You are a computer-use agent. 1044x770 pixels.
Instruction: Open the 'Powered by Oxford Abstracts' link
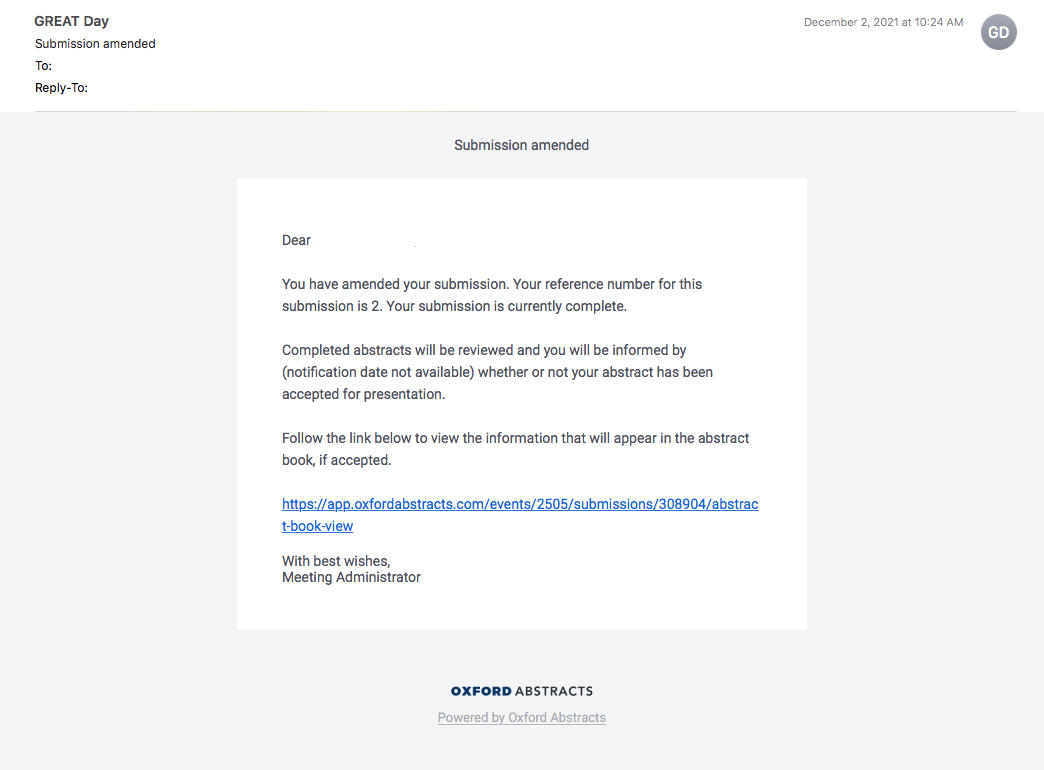pyautogui.click(x=521, y=718)
